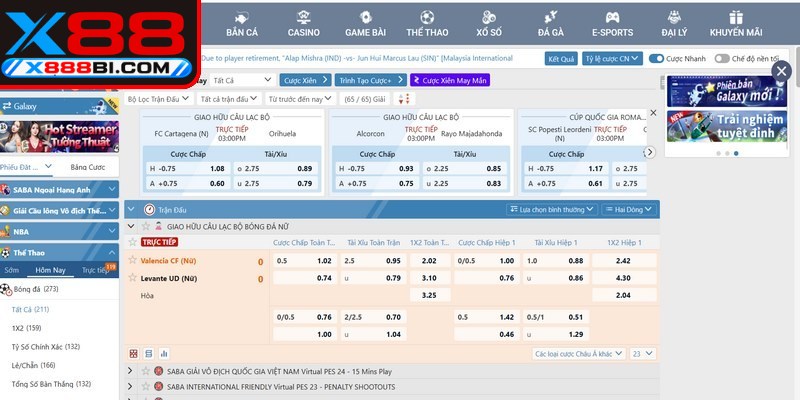
Task: Select Lẻ/Chẵn (166) market filter
Action: coord(33,365)
